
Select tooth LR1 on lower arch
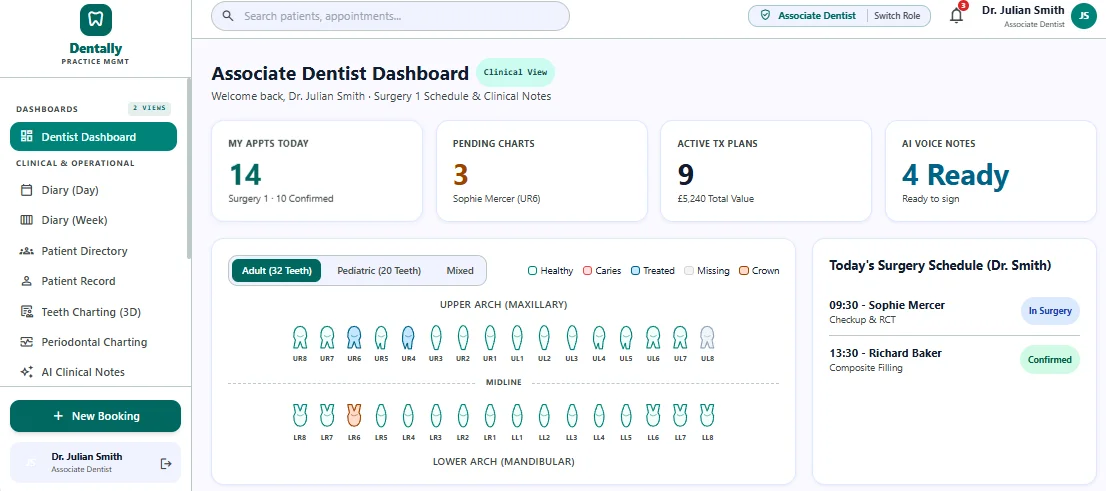[x=490, y=415]
